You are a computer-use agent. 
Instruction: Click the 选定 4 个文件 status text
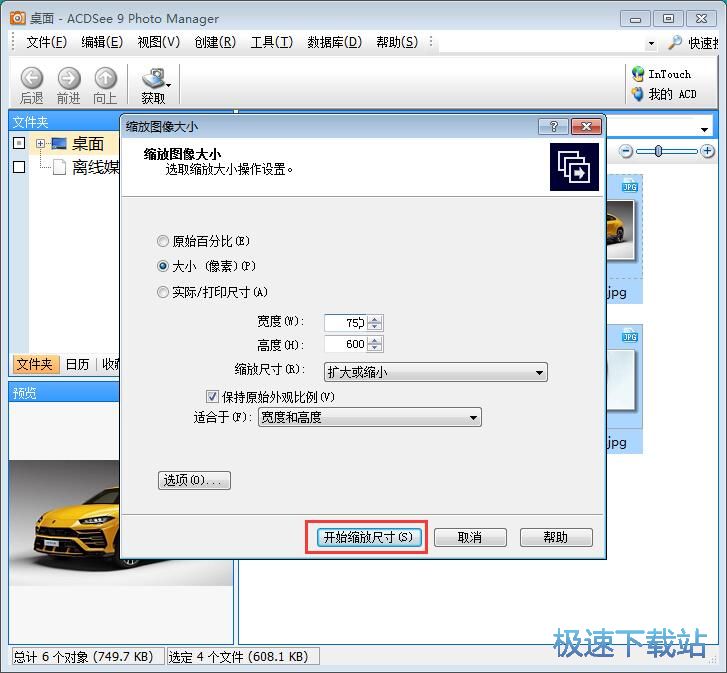tap(238, 657)
